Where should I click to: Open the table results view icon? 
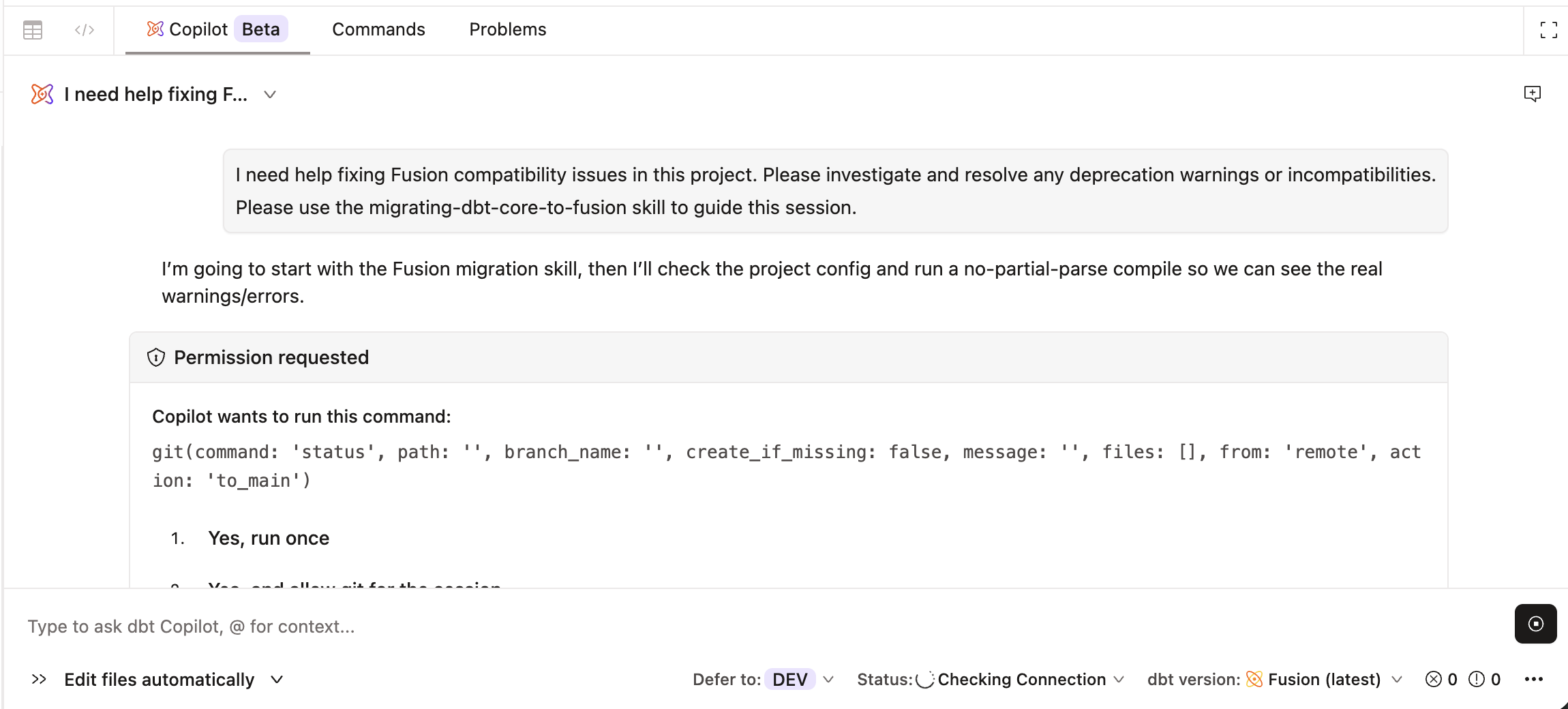tap(33, 30)
